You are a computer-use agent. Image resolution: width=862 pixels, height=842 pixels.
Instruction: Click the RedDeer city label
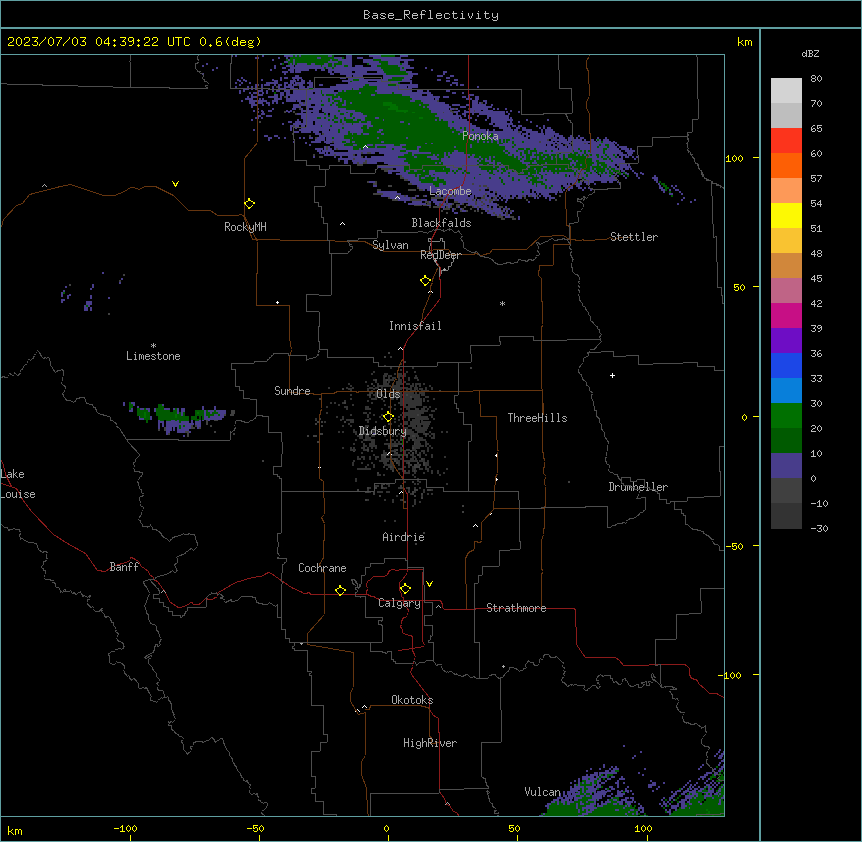coord(440,255)
